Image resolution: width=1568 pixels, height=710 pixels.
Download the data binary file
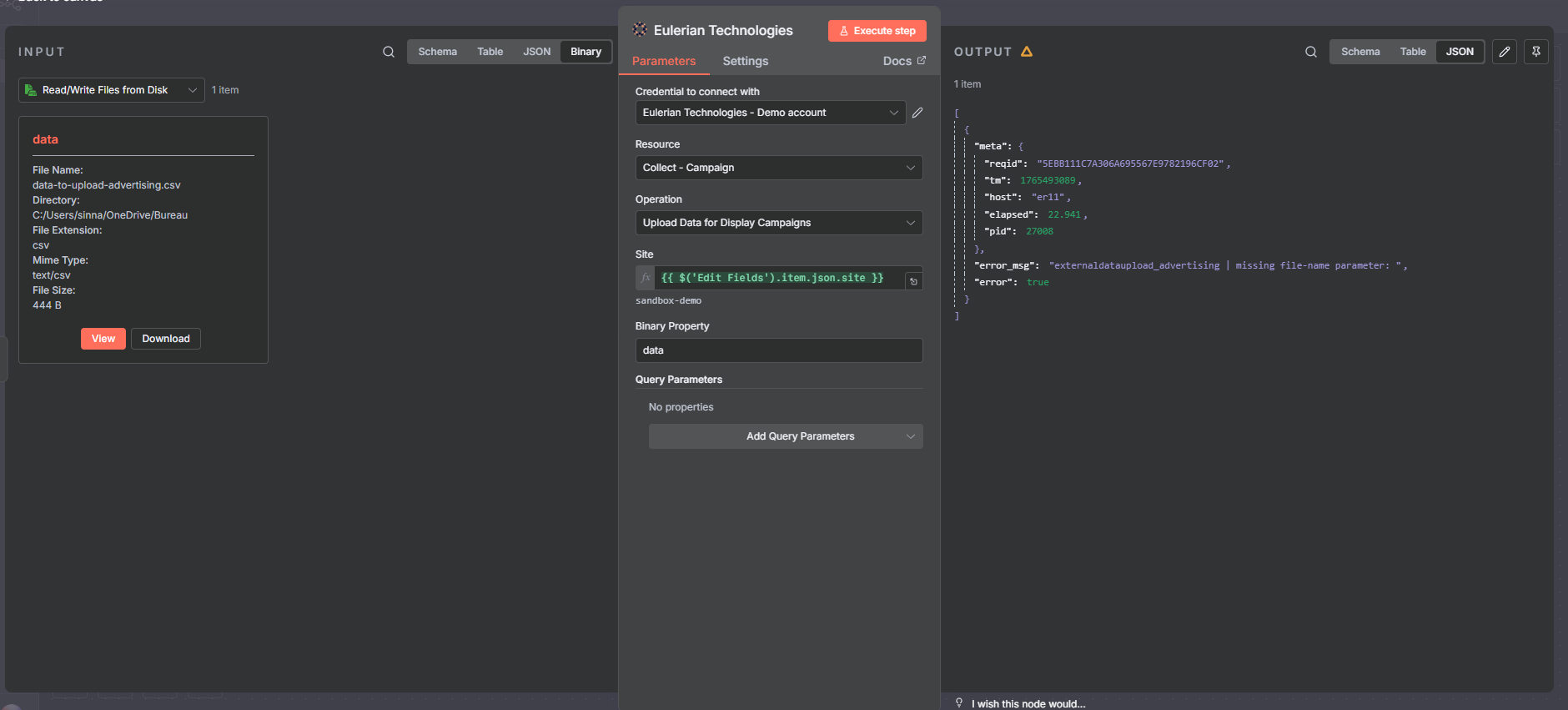[165, 339]
